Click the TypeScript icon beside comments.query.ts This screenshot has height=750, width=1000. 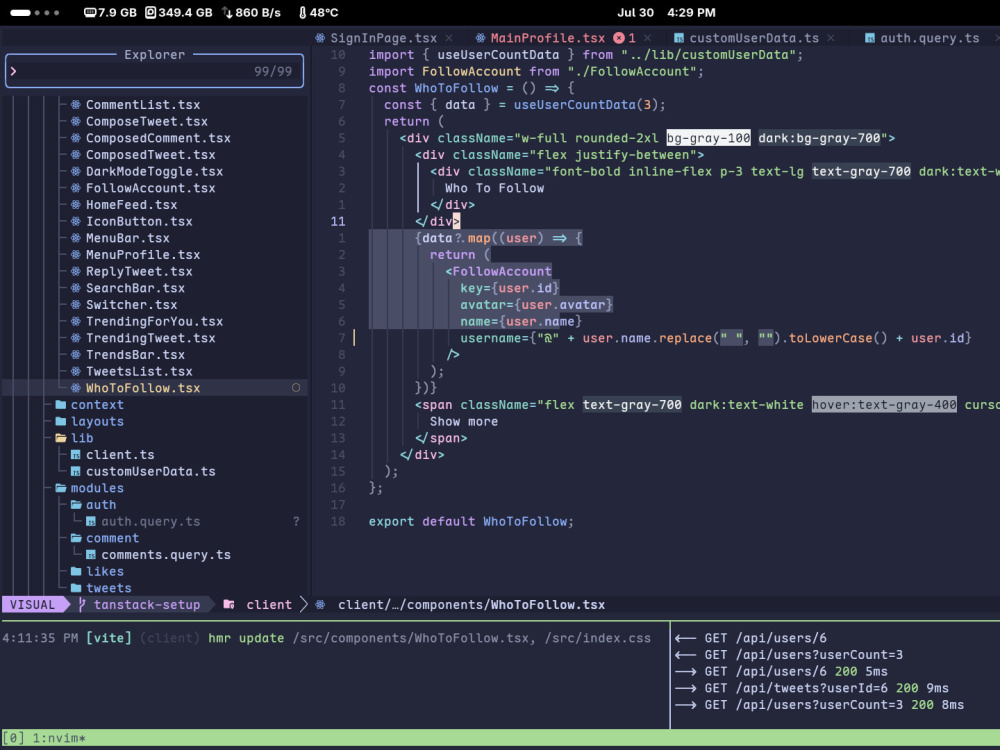coord(91,555)
